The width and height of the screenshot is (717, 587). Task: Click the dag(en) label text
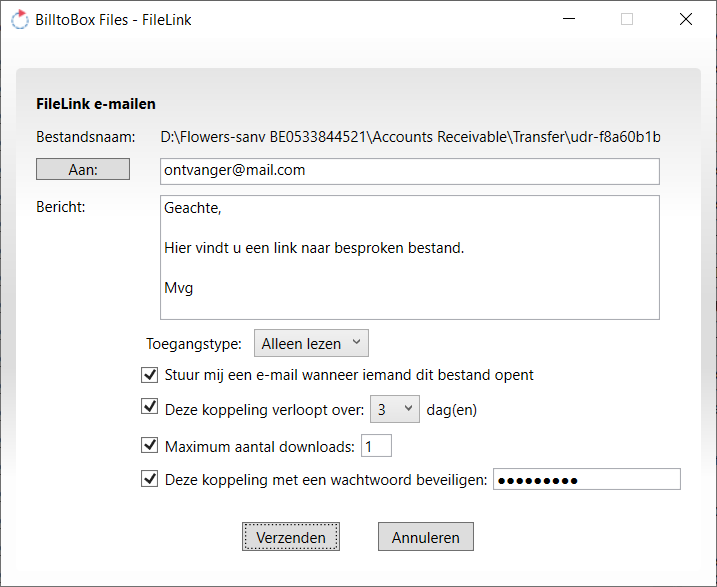451,410
